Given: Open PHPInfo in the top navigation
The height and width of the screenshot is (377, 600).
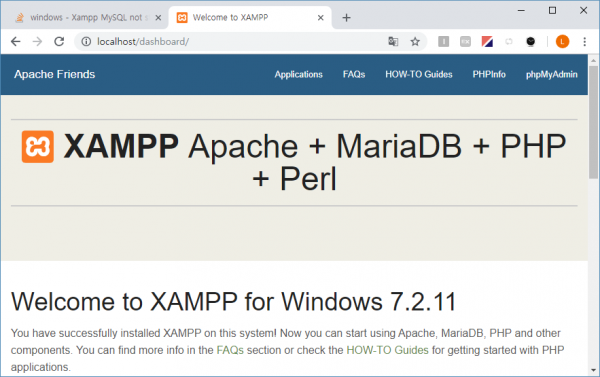Looking at the screenshot, I should tap(489, 74).
